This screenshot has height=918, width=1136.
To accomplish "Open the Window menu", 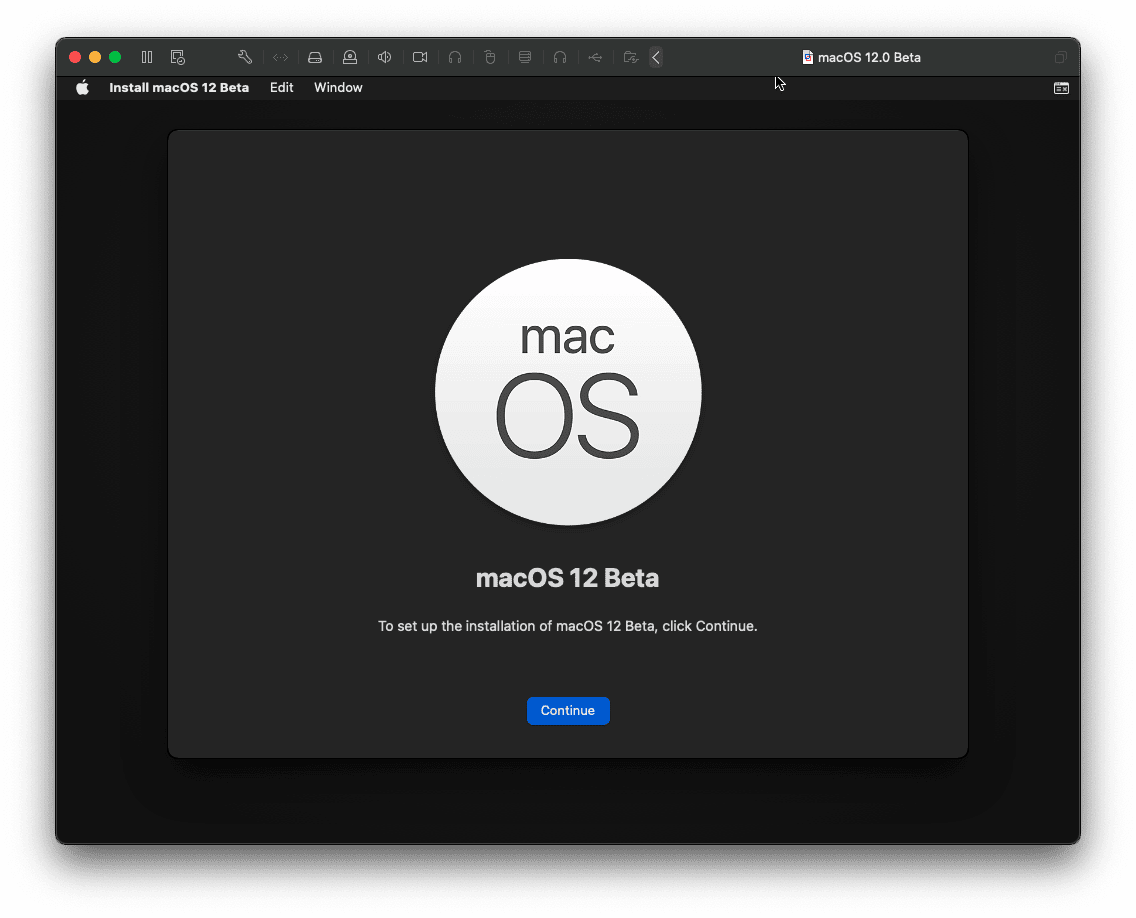I will coord(338,88).
